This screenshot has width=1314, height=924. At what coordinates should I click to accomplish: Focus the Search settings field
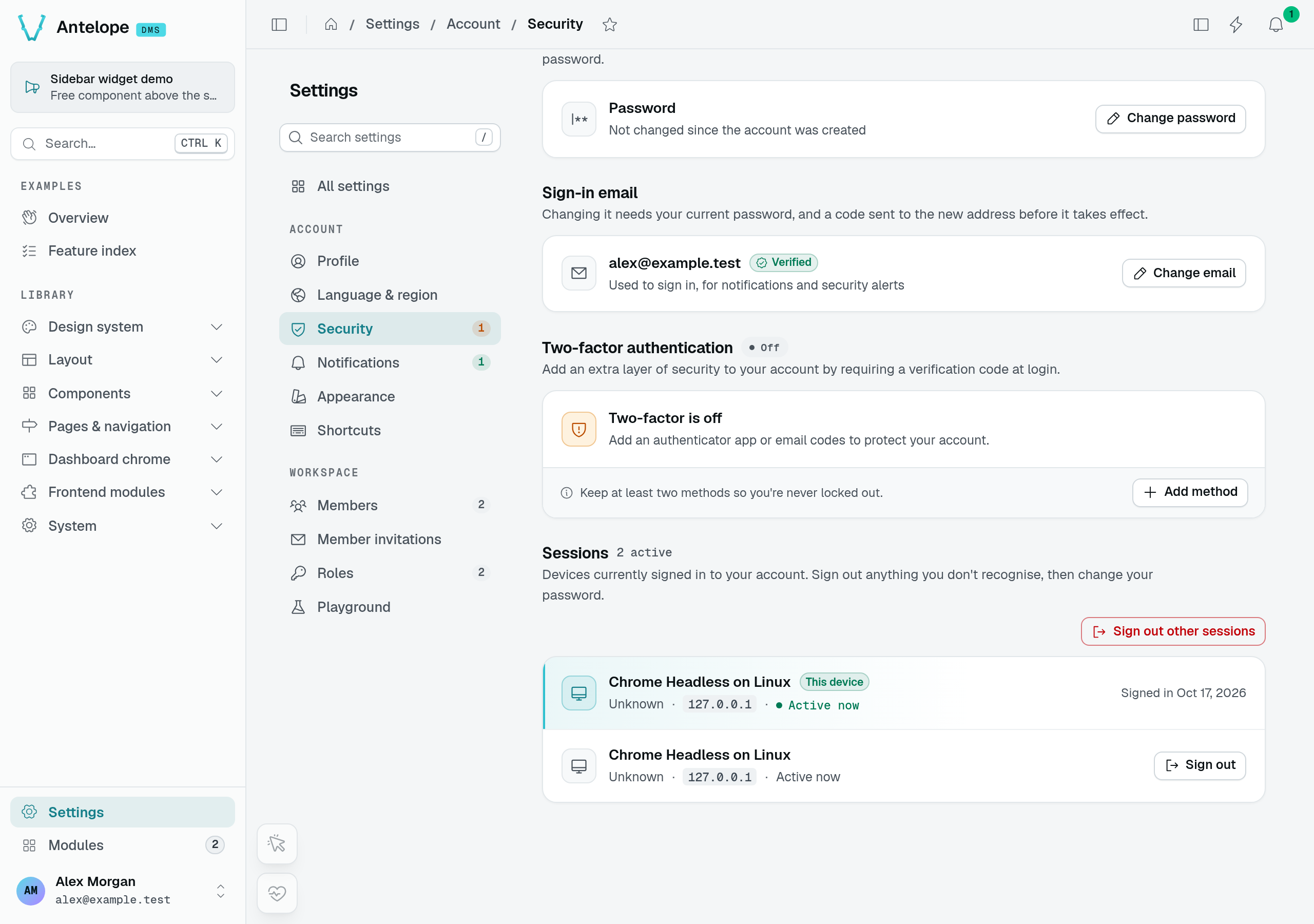(390, 138)
